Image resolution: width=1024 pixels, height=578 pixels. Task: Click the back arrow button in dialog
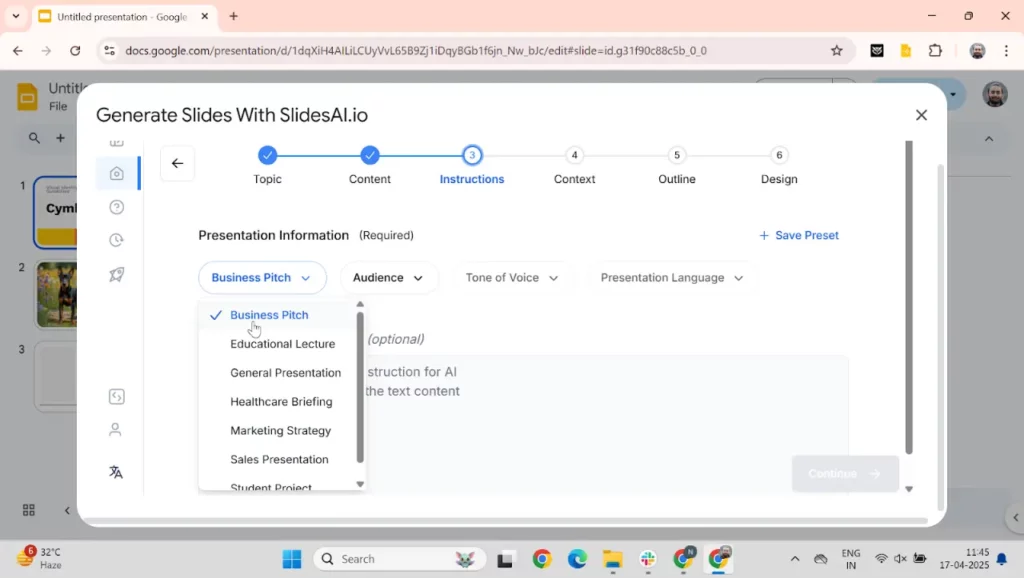pyautogui.click(x=177, y=164)
